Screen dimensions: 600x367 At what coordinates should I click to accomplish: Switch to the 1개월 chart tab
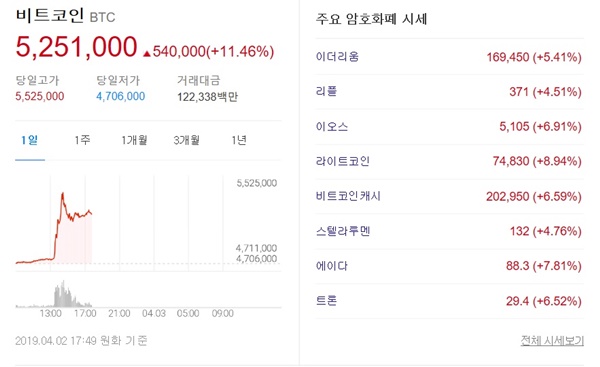[134, 140]
